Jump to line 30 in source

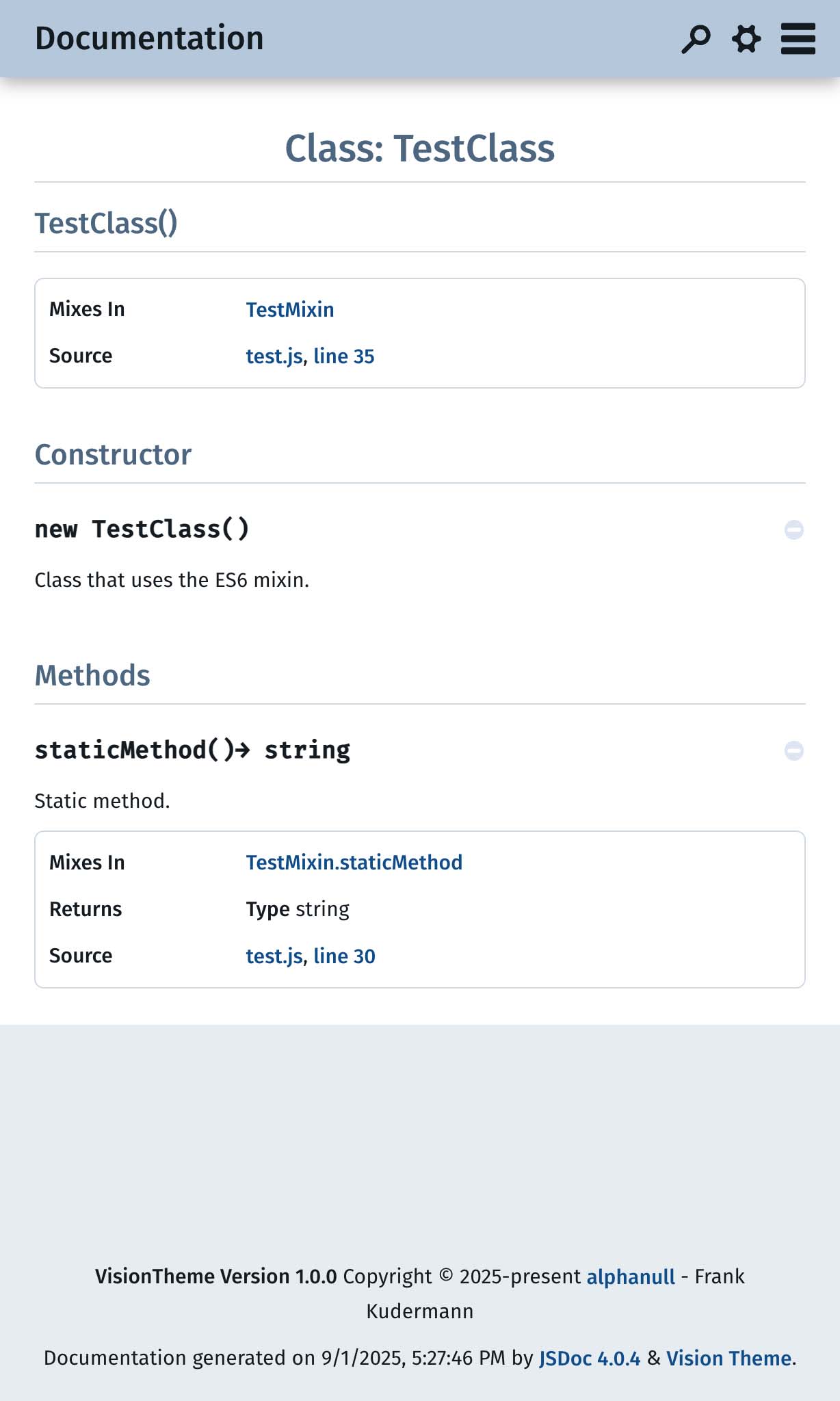345,956
